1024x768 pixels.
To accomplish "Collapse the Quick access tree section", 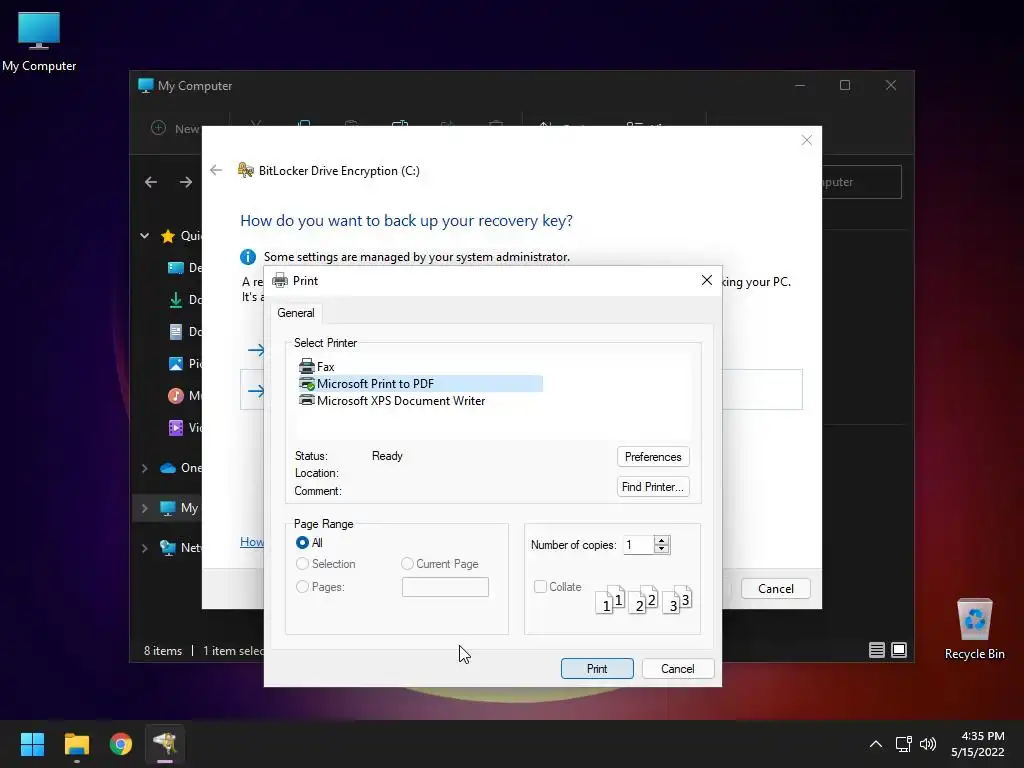I will click(x=144, y=236).
